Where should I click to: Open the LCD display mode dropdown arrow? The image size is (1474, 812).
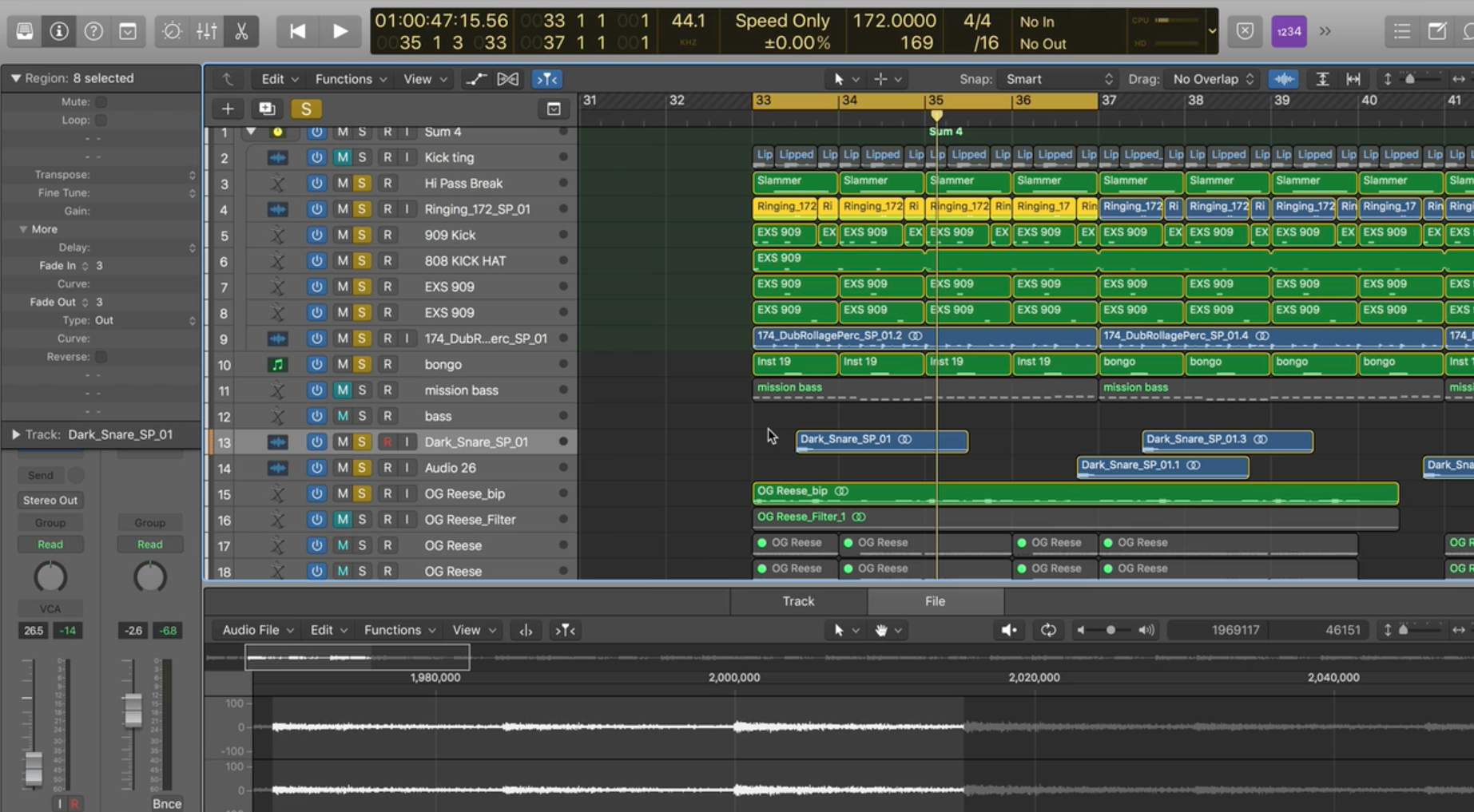1212,31
